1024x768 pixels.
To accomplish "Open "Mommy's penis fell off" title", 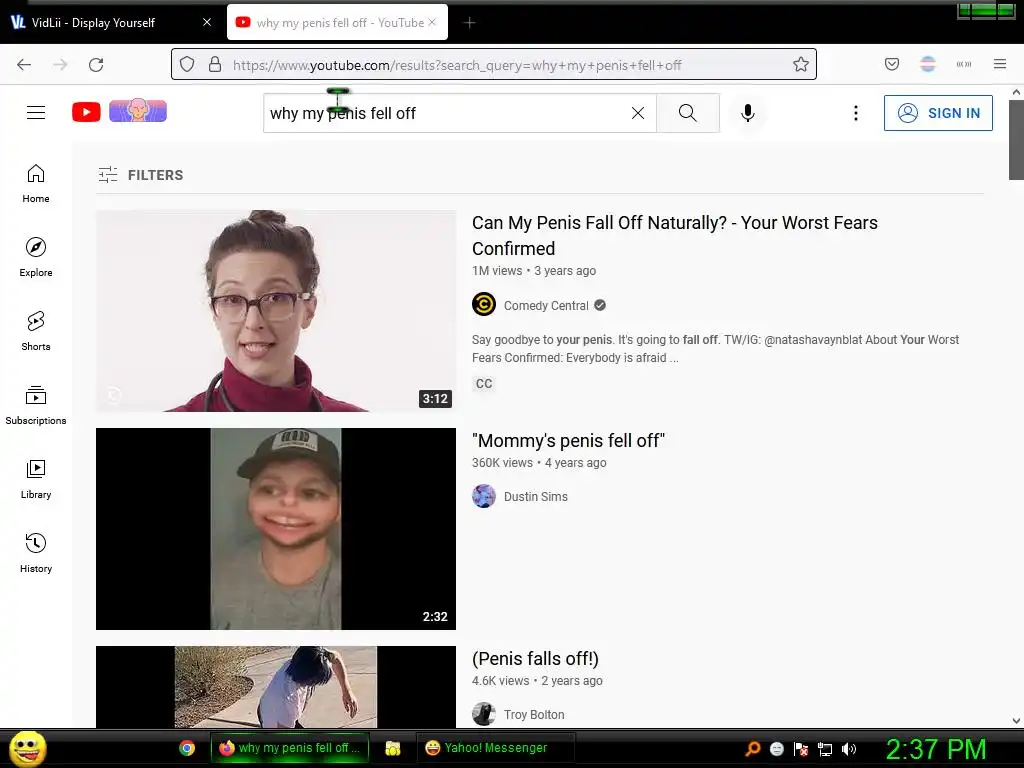I will 568,441.
